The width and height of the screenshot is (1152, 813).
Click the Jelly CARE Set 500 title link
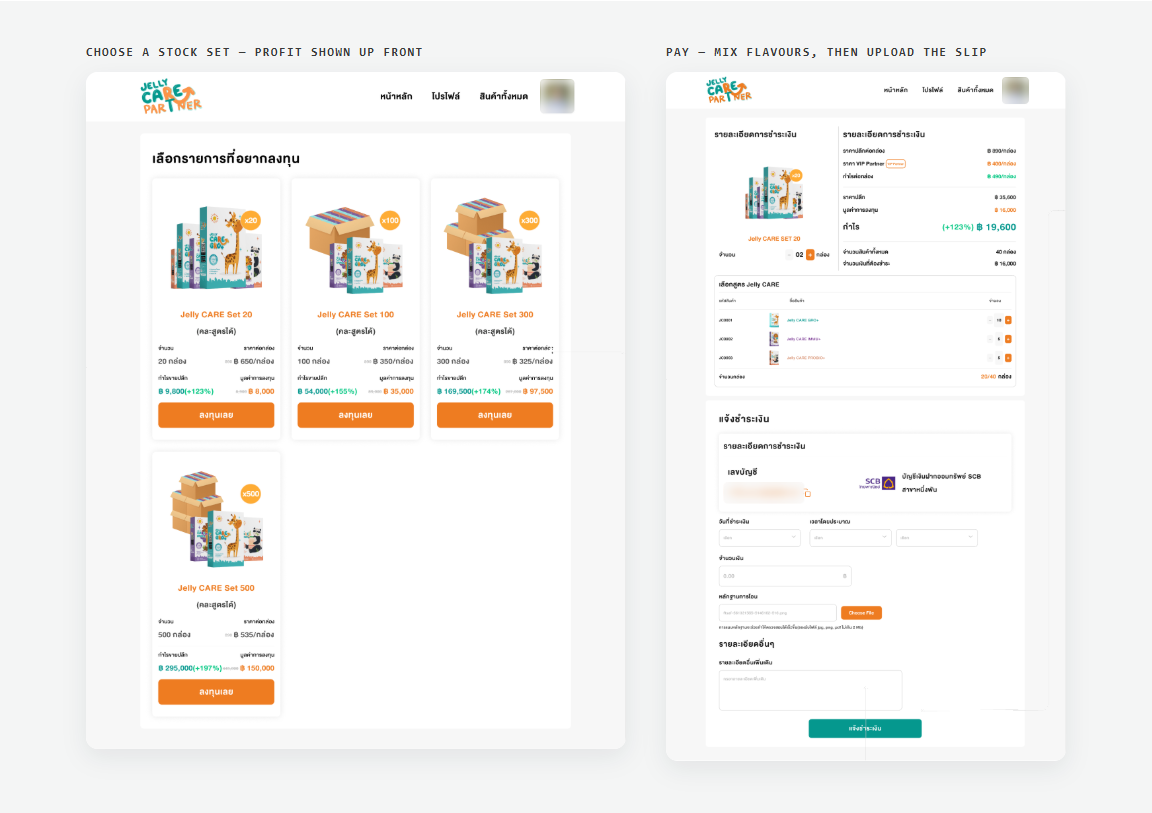[216, 588]
